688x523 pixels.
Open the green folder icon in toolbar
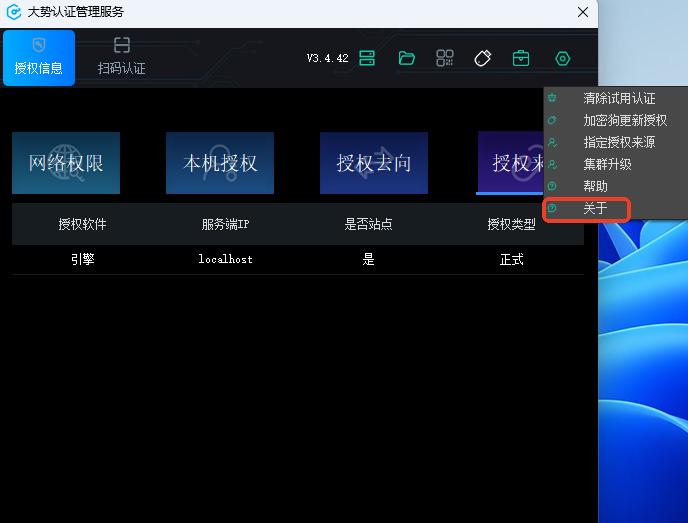click(x=406, y=58)
